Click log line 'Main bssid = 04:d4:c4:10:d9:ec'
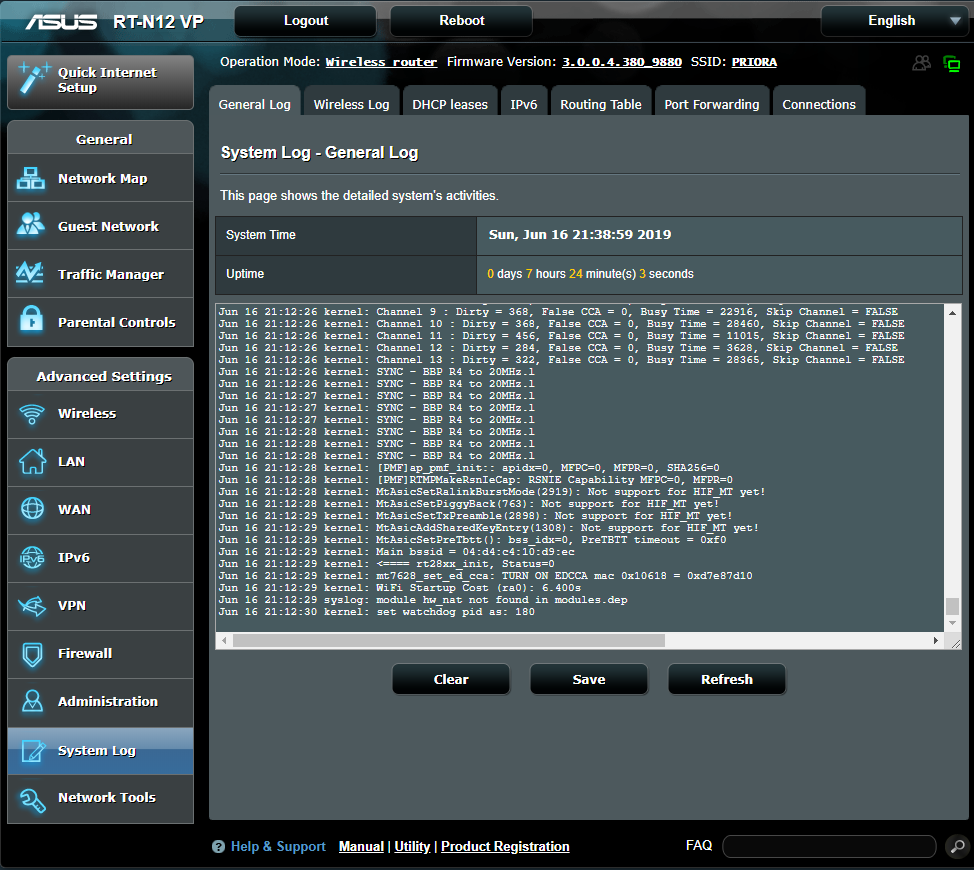974x870 pixels. pyautogui.click(x=396, y=552)
